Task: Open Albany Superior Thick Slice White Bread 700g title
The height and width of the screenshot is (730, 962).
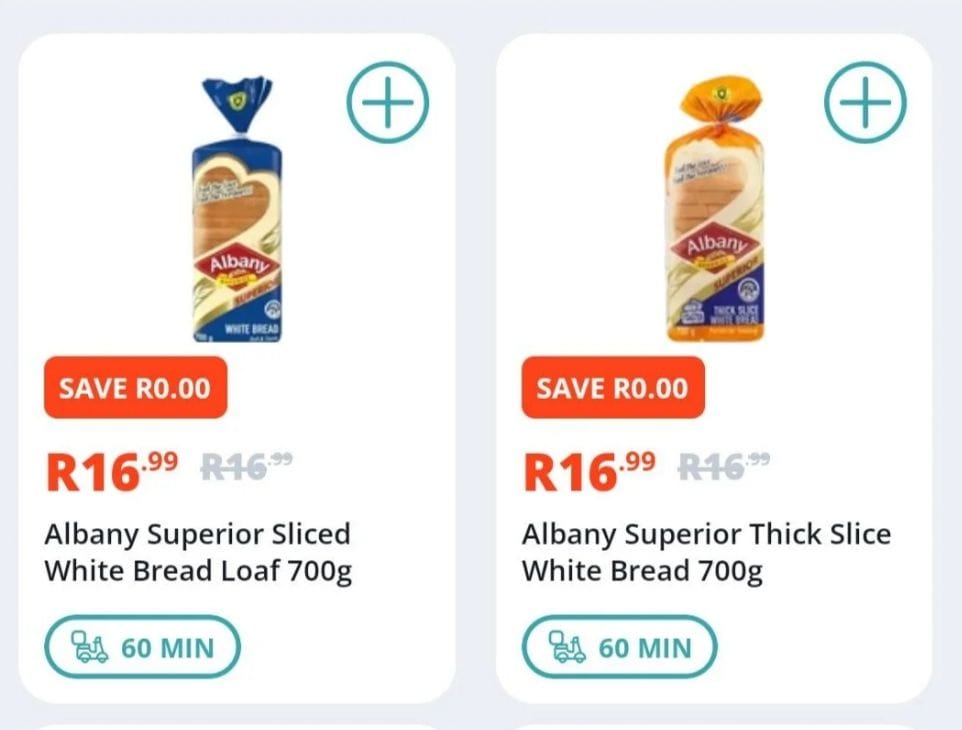Action: 706,552
